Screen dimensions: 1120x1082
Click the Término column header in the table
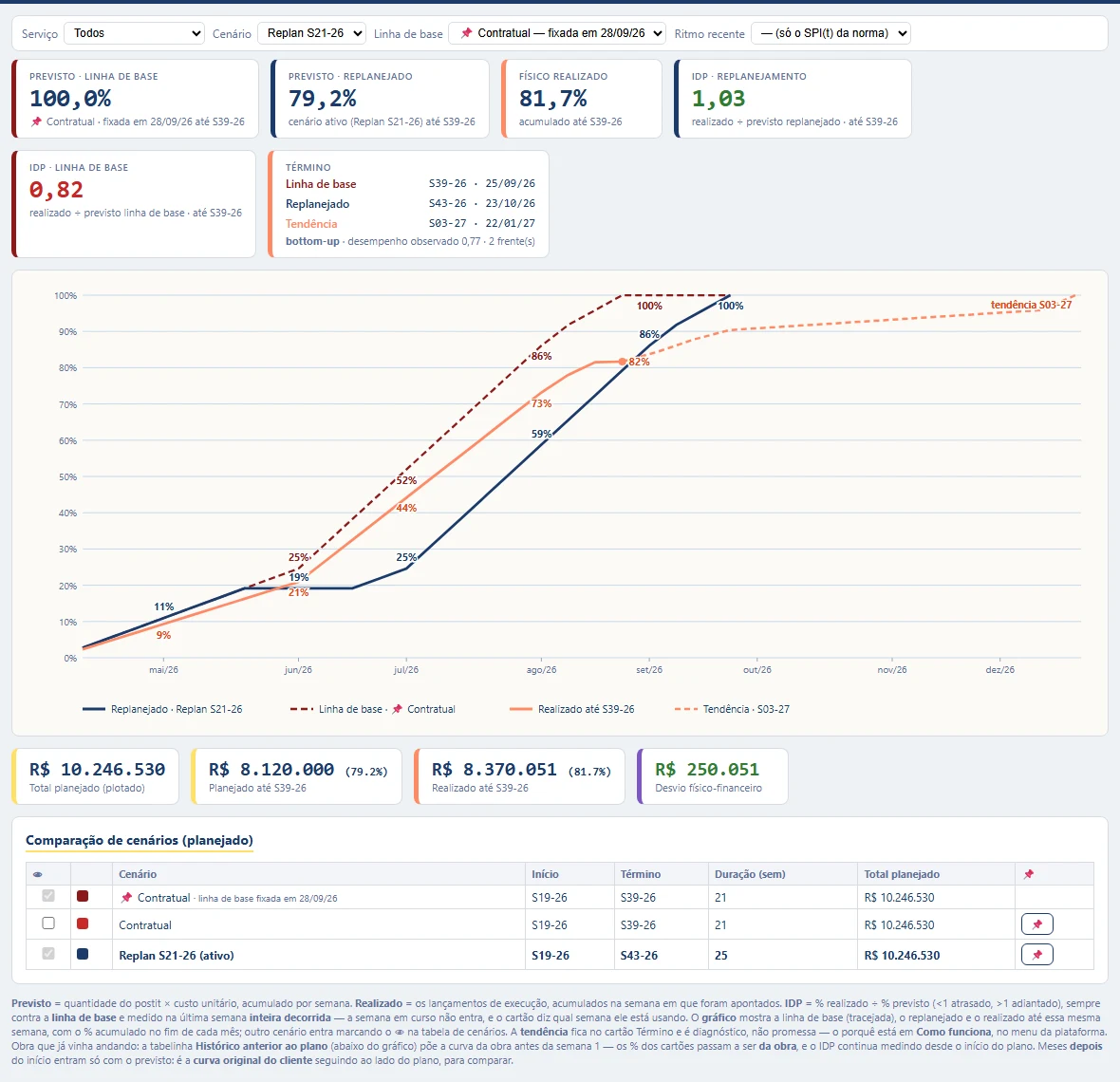[x=640, y=874]
